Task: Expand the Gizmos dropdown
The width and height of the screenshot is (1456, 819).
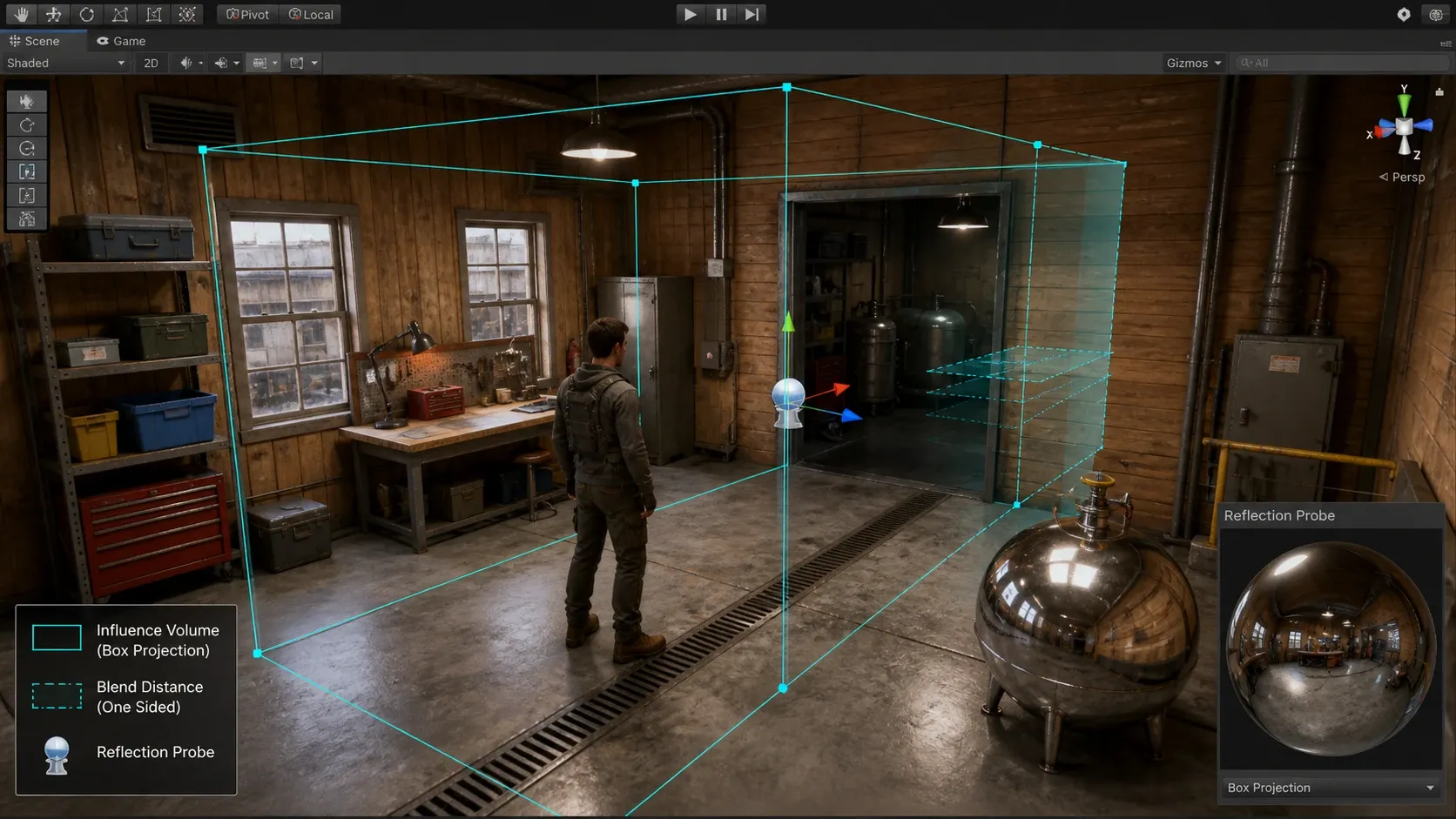Action: click(1194, 63)
